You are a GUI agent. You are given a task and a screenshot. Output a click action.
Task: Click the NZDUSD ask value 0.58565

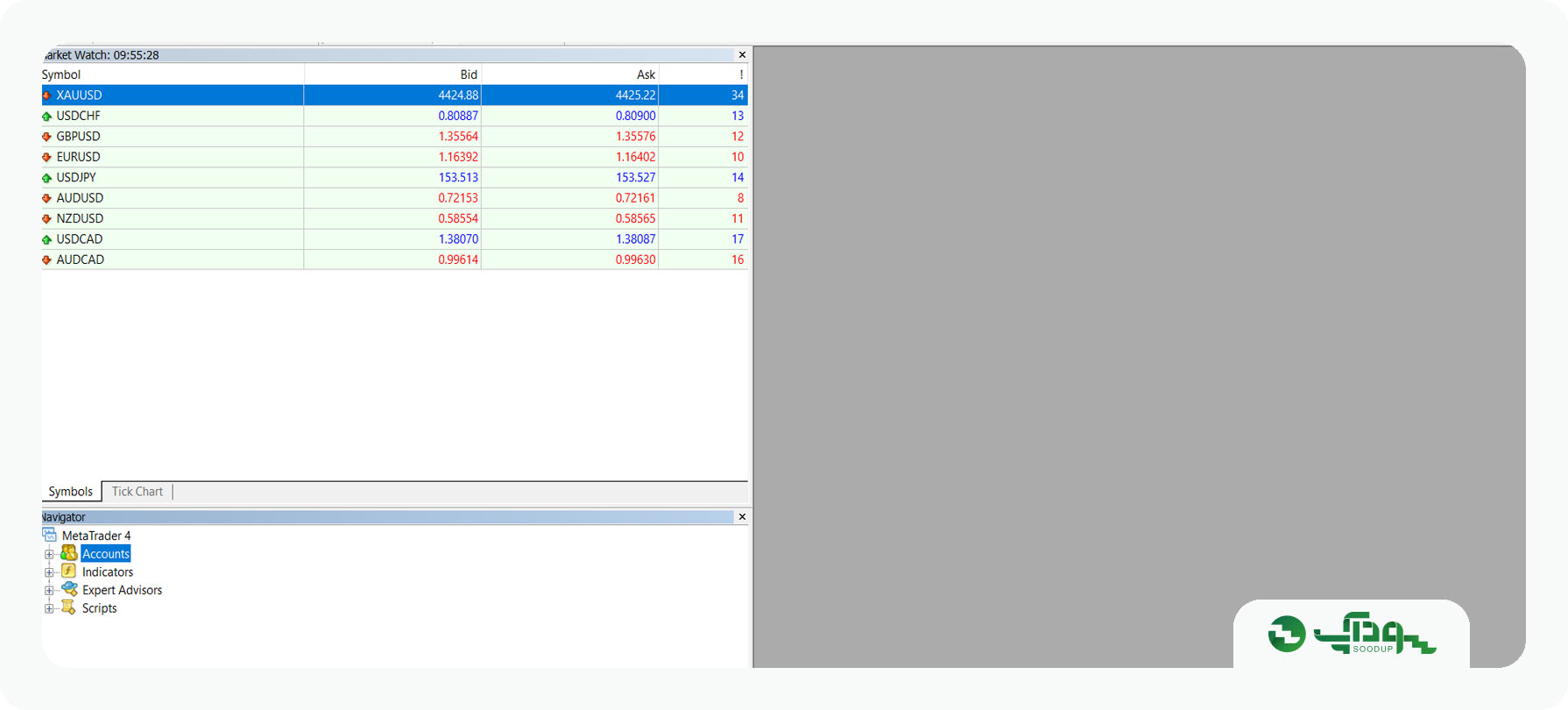(635, 219)
